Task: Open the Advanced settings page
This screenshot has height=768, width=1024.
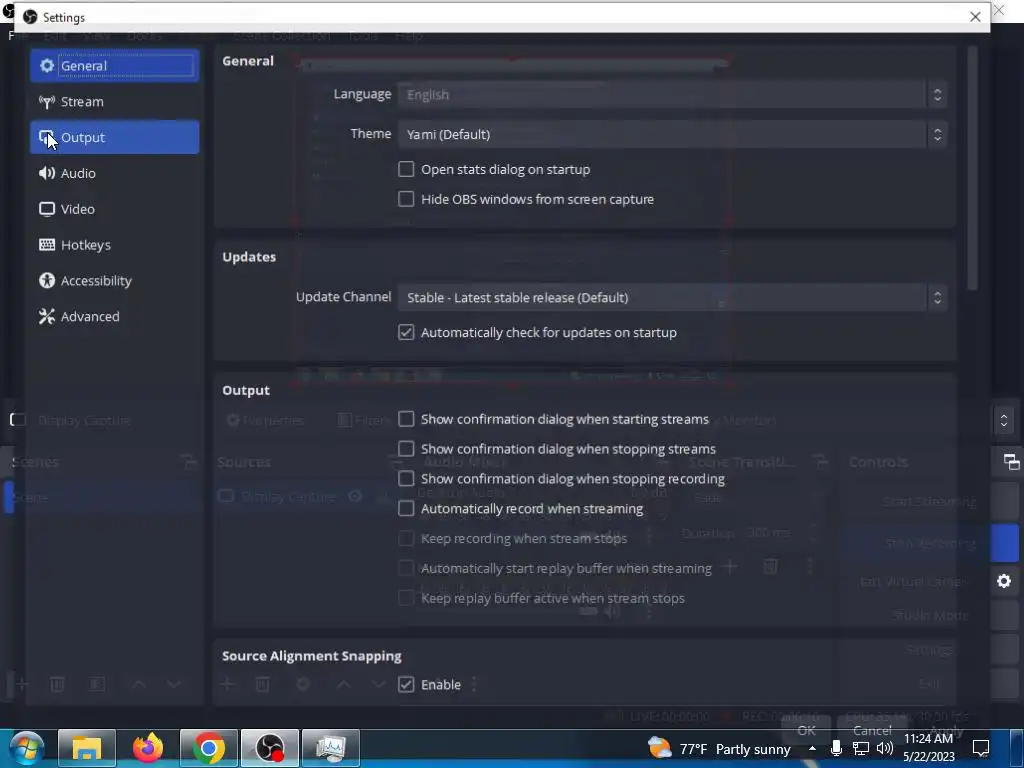Action: point(114,317)
